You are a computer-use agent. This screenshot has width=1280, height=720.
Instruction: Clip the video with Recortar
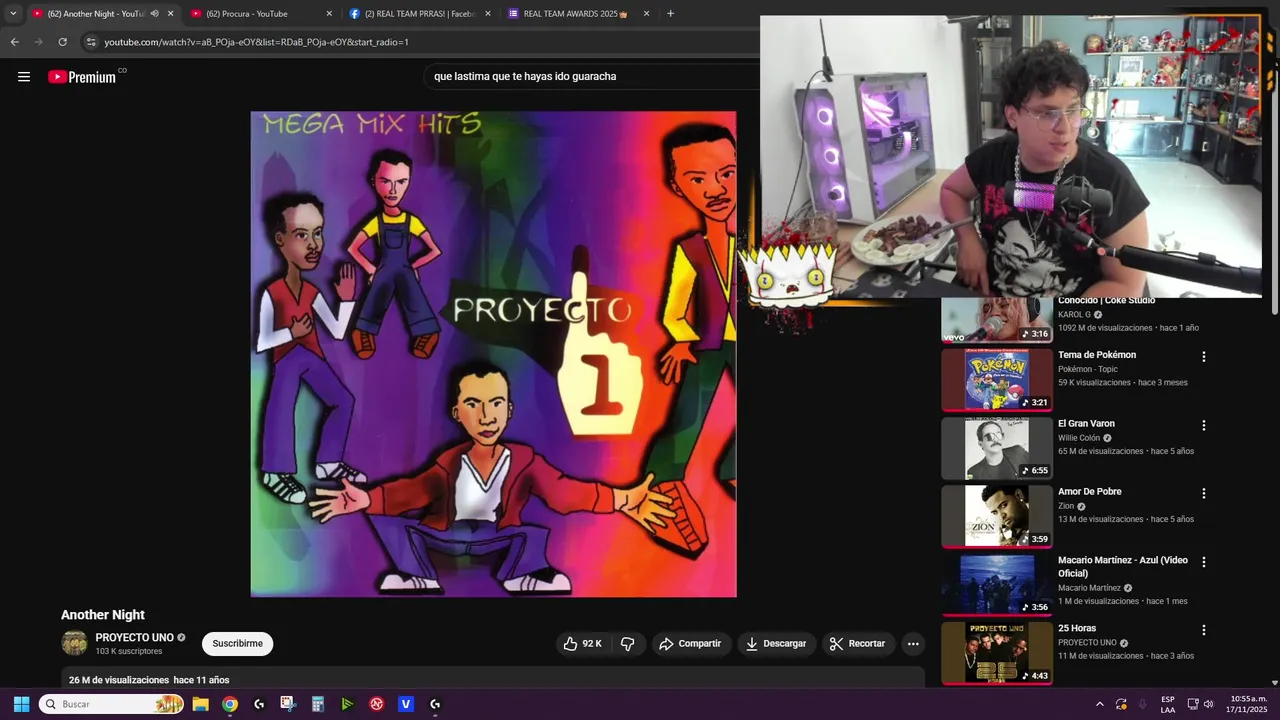click(858, 644)
